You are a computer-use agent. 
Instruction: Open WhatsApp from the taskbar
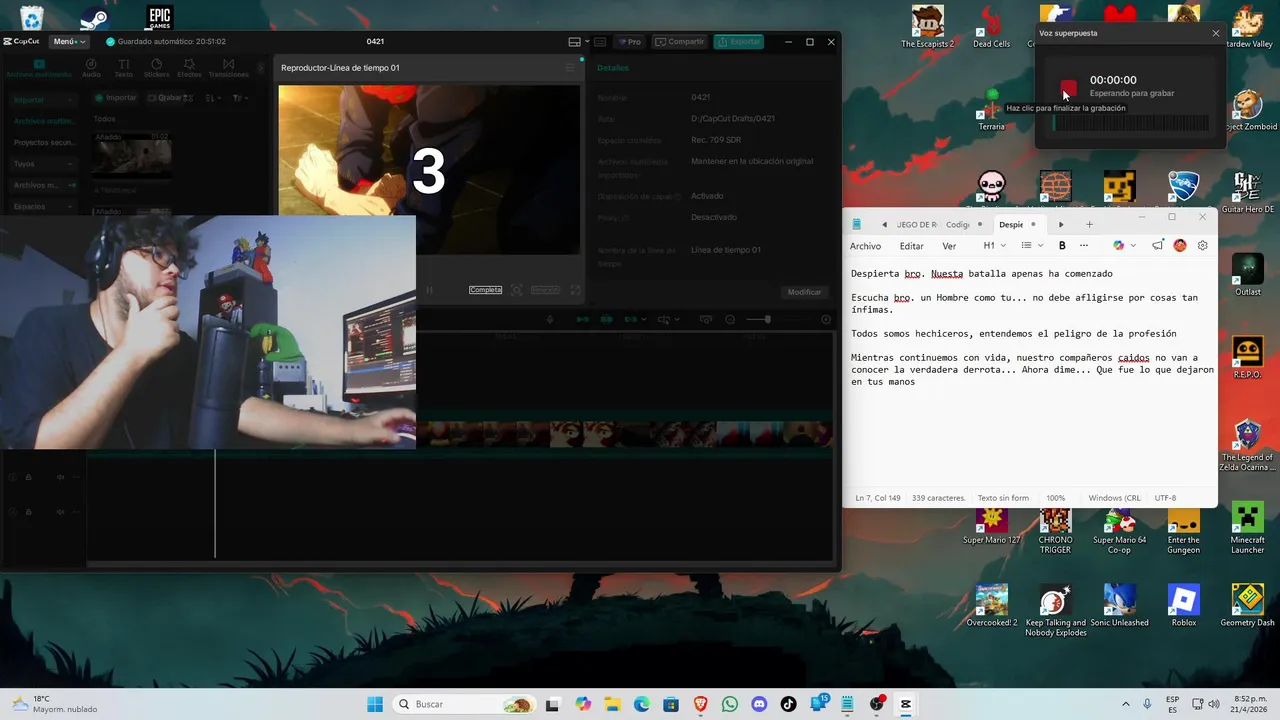click(x=729, y=704)
